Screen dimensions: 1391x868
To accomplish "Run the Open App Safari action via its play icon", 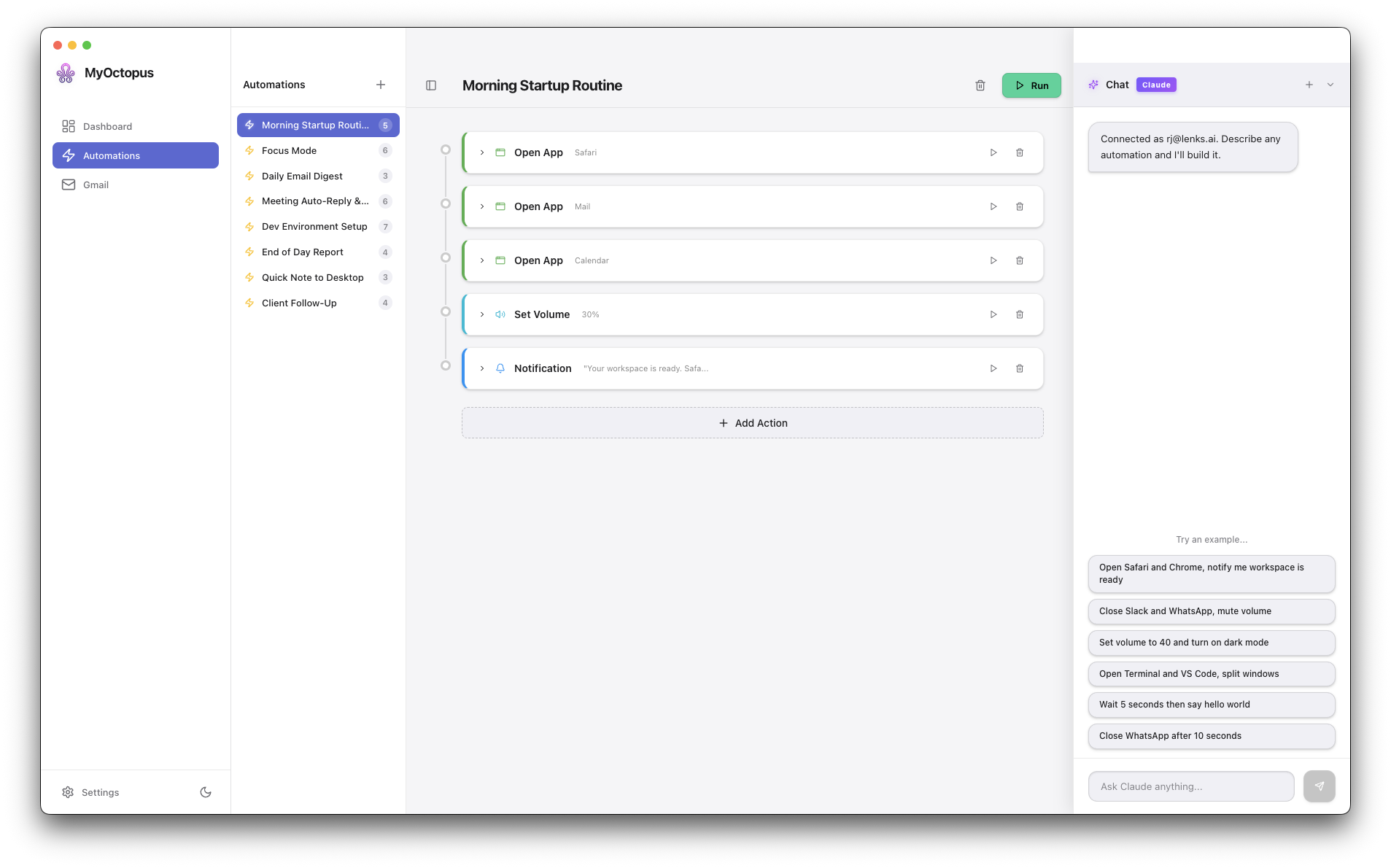I will tap(993, 152).
